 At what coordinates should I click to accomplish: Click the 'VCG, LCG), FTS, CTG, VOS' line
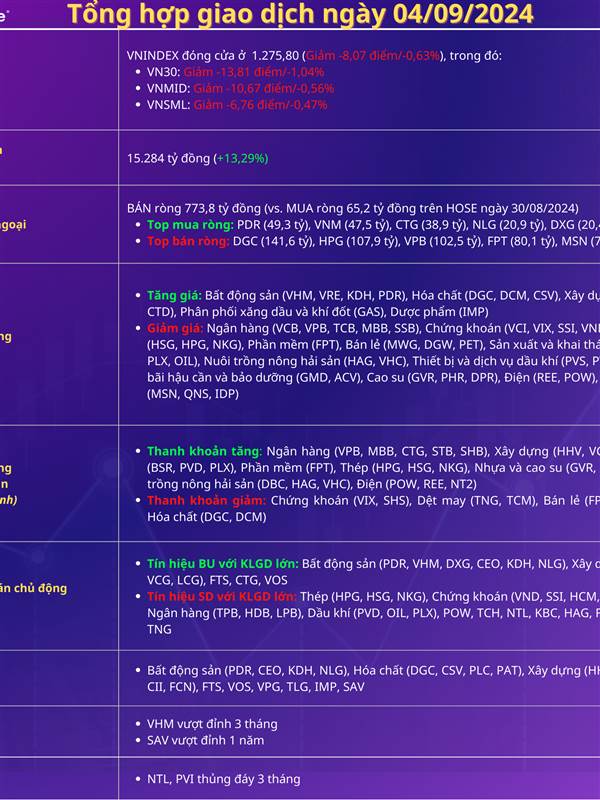coord(217,580)
